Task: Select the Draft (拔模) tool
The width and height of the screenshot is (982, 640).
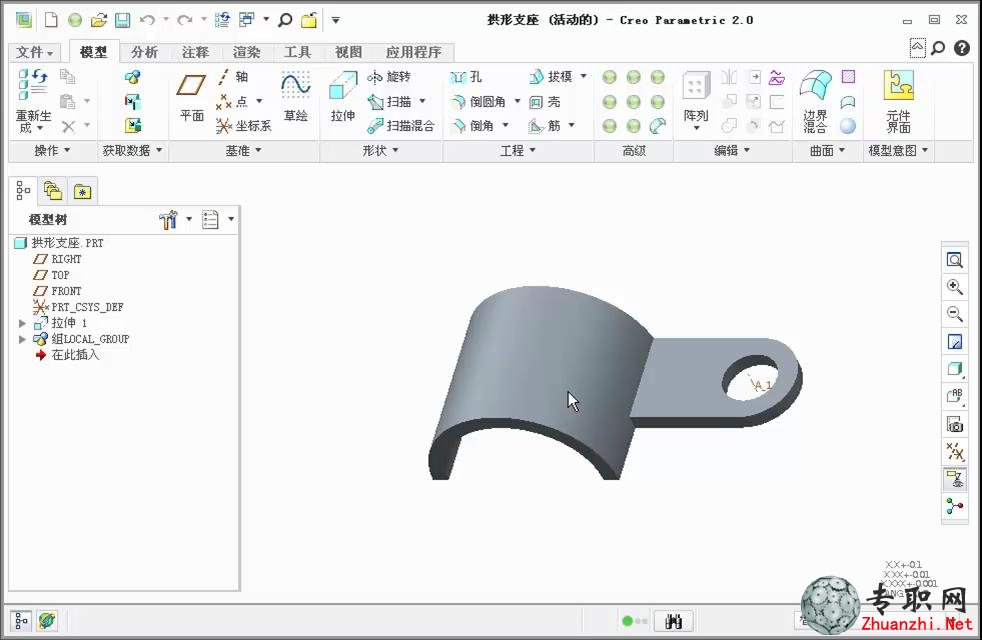Action: (550, 77)
